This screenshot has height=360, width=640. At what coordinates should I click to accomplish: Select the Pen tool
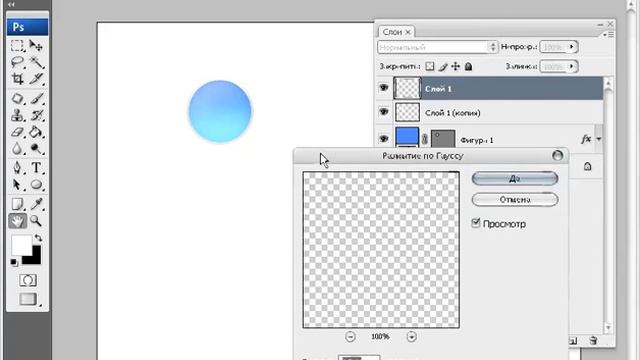point(17,167)
